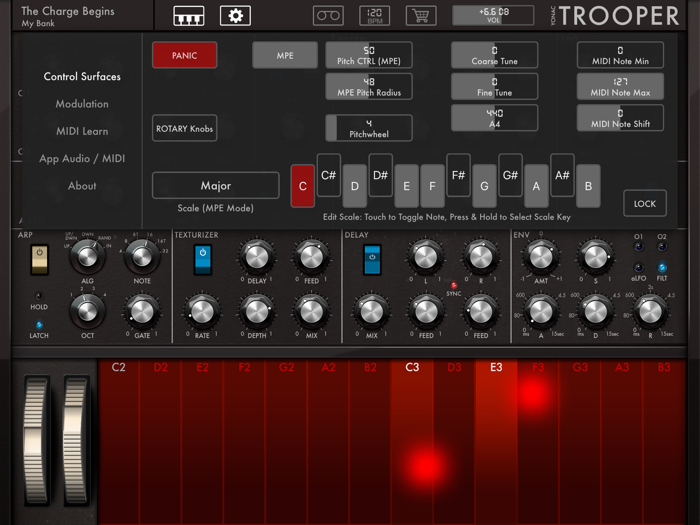Open the settings gear icon
The image size is (700, 525).
click(x=235, y=16)
